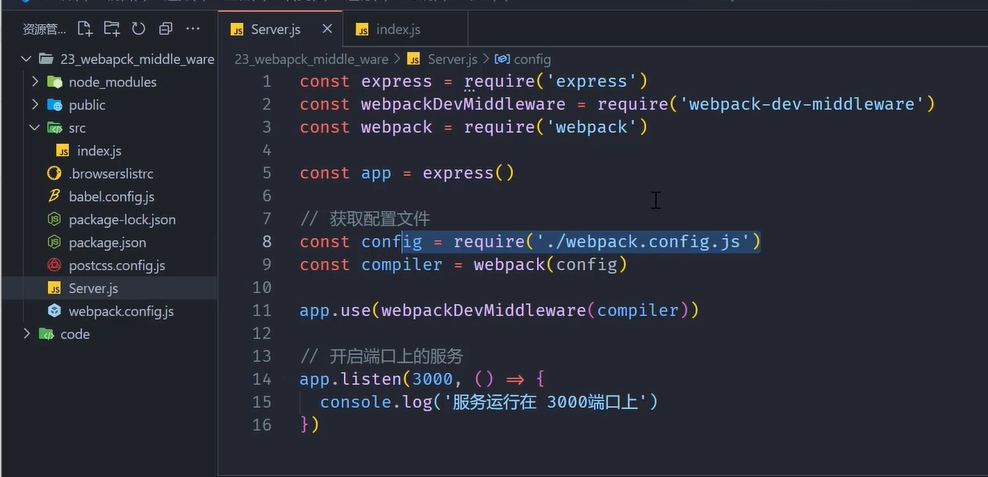Click console.log on line 15
988x477 pixels.
376,402
